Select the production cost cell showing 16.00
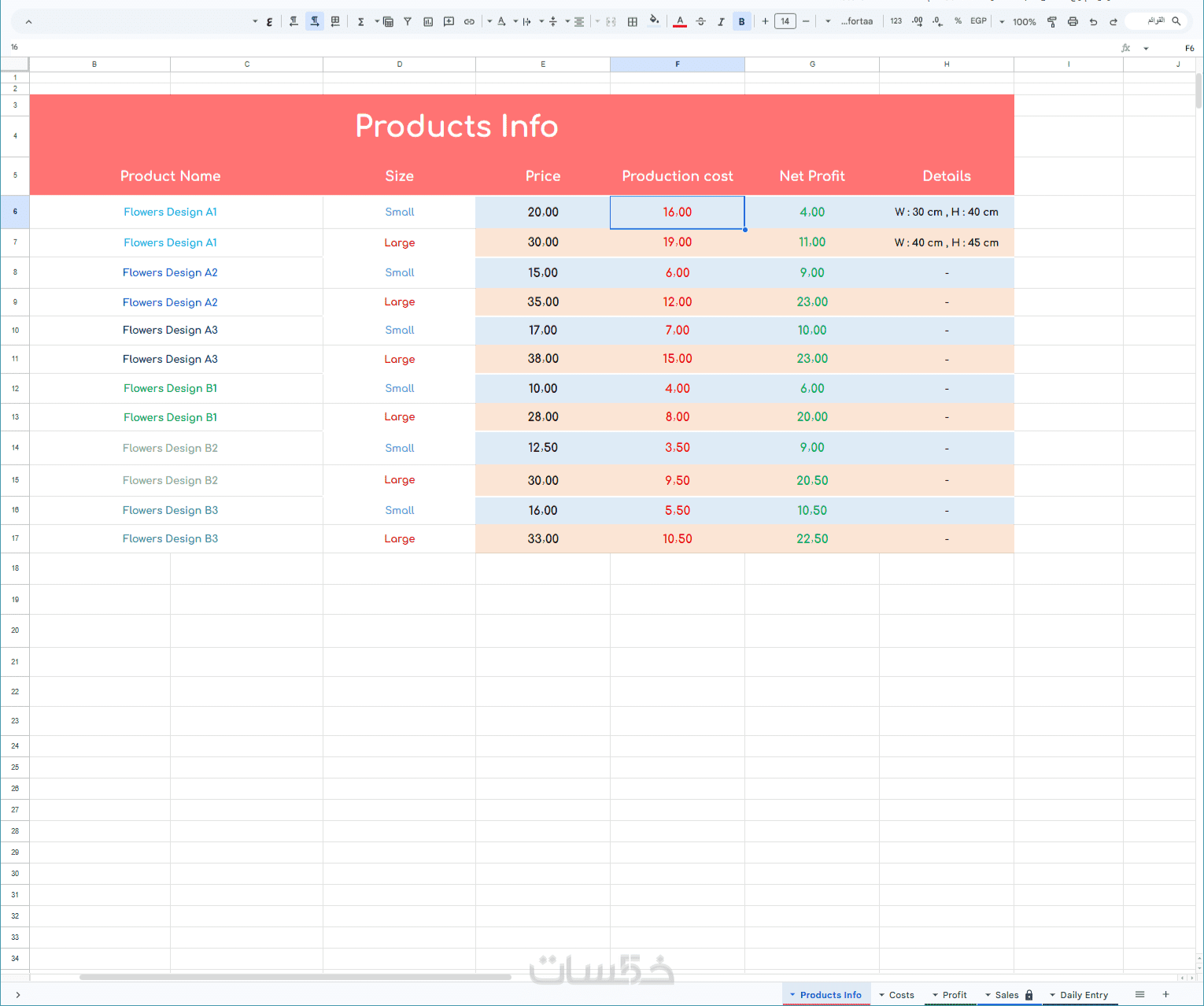This screenshot has width=1204, height=1006. (678, 213)
